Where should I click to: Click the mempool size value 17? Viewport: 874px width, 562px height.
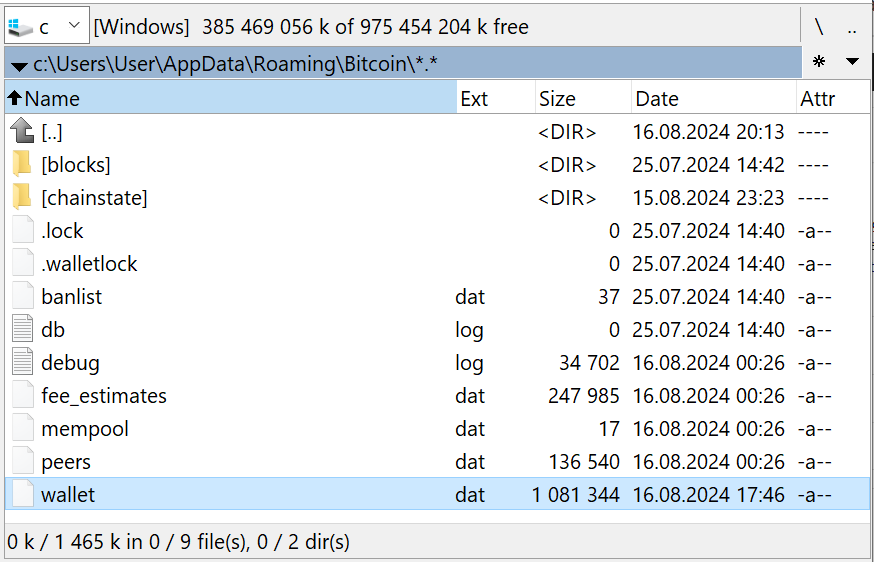[609, 429]
